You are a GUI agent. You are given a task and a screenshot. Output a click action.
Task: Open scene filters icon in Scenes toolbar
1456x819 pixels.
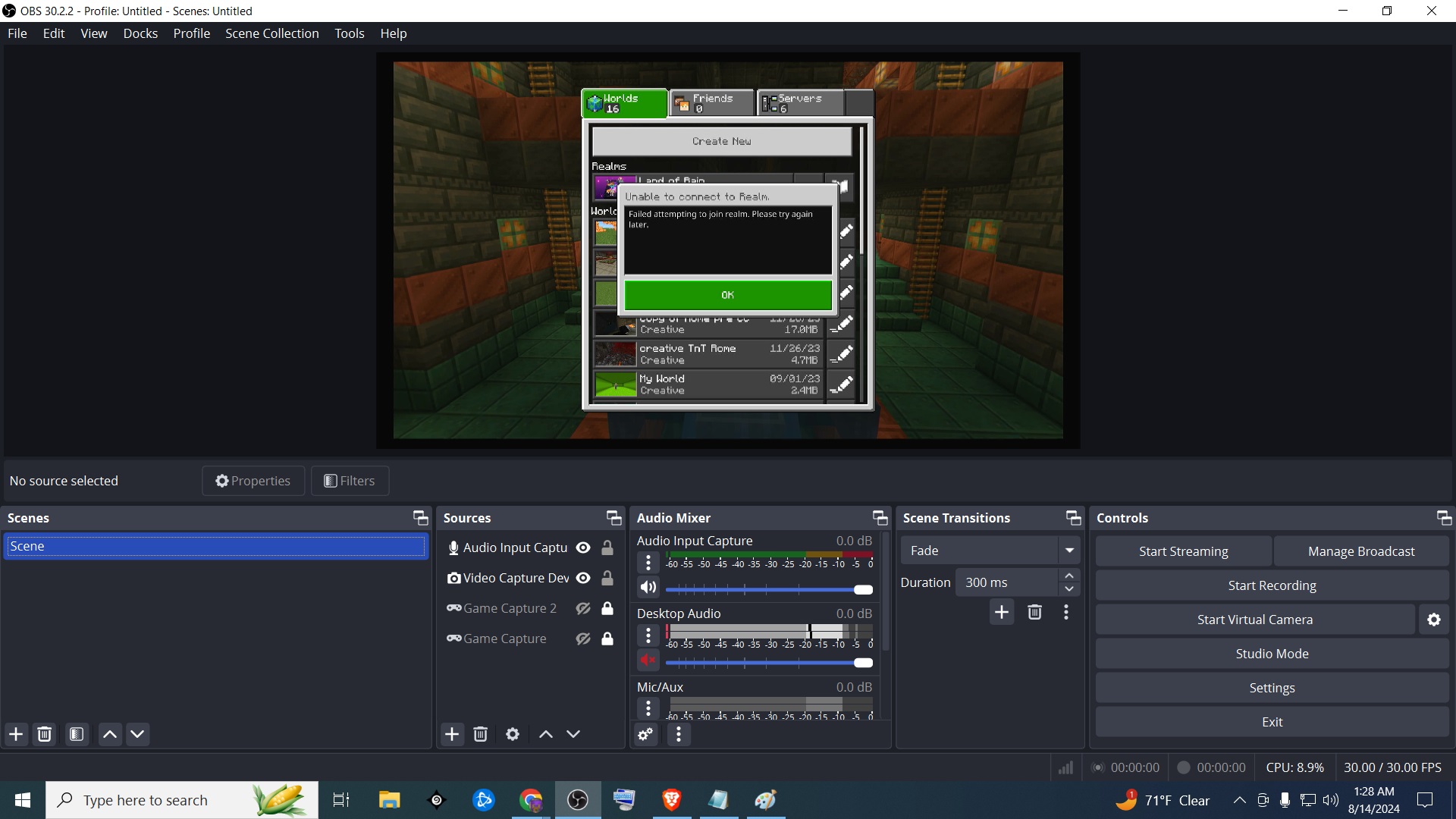(77, 734)
